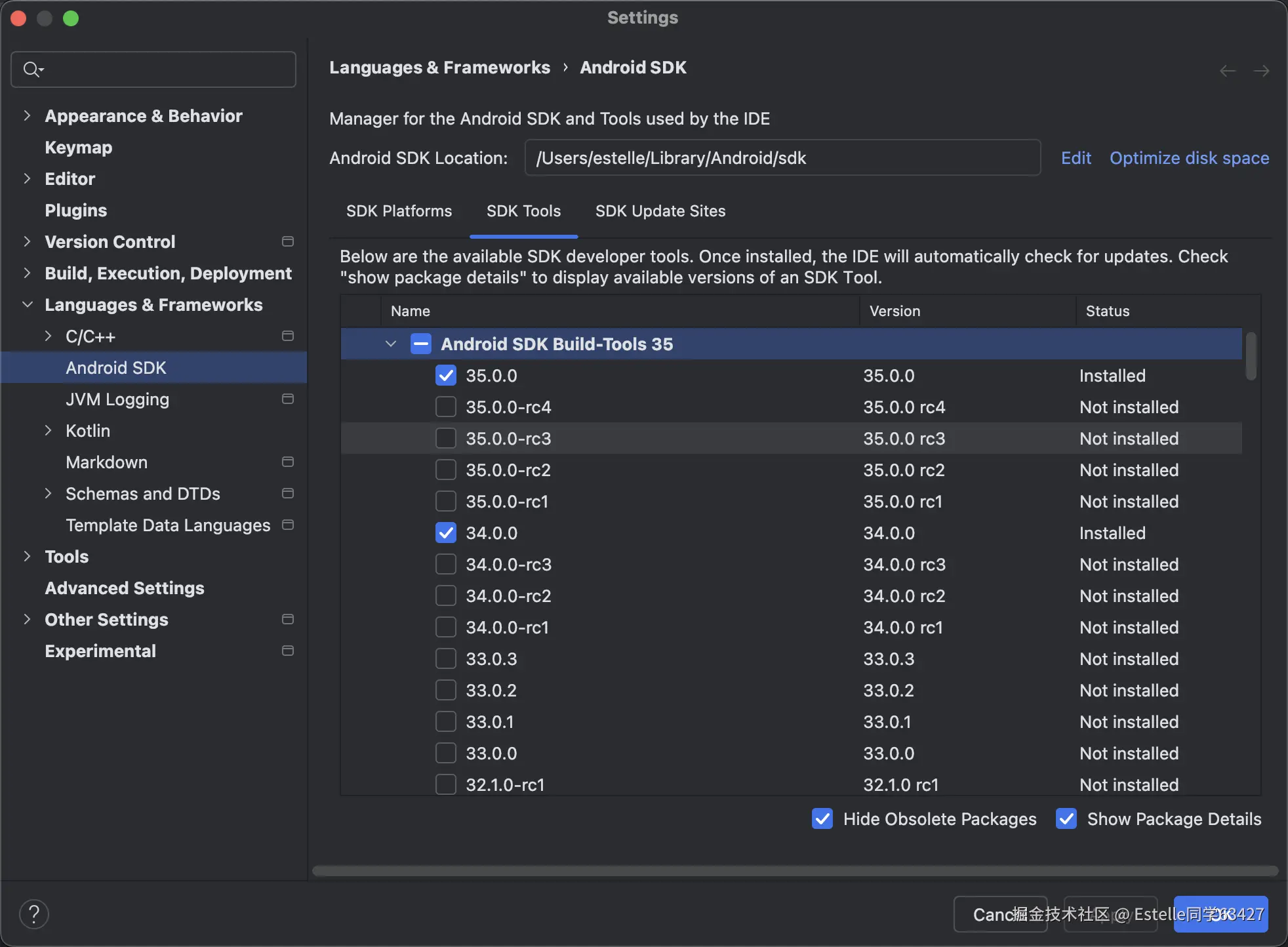The image size is (1288, 947).
Task: Expand Appearance & Behavior settings section
Action: pyautogui.click(x=27, y=115)
